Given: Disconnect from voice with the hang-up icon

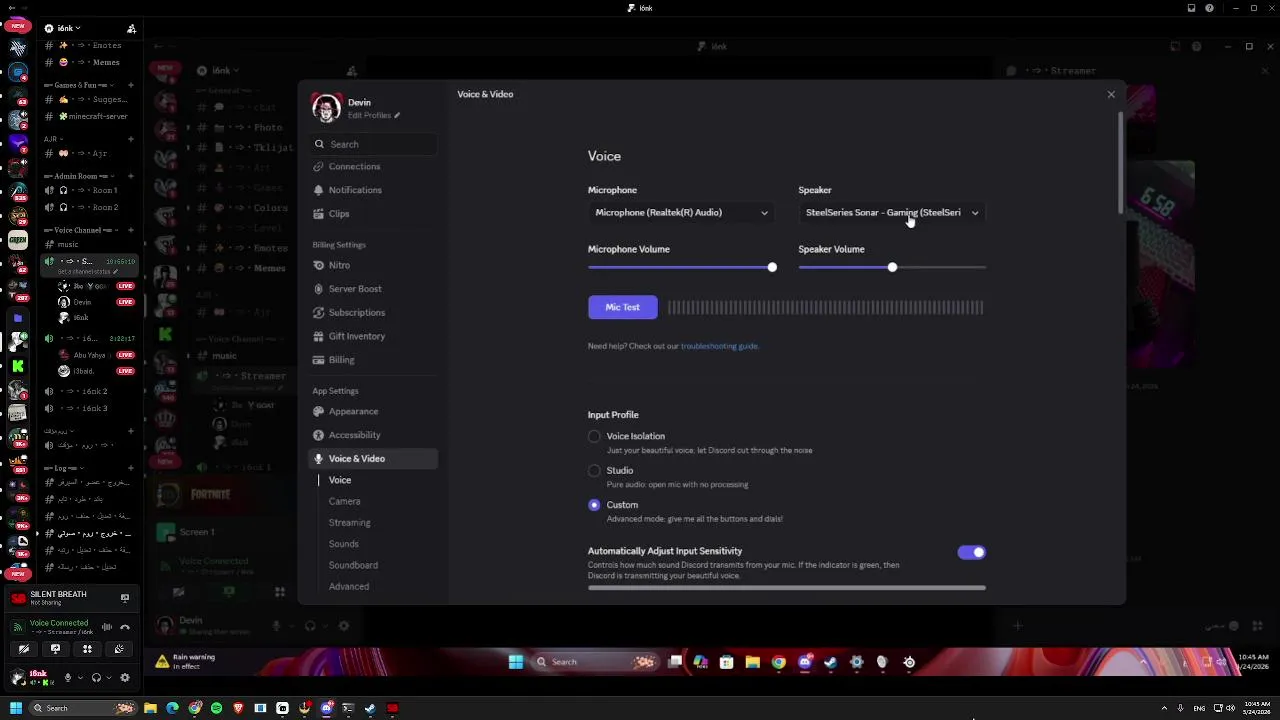Looking at the screenshot, I should point(125,627).
